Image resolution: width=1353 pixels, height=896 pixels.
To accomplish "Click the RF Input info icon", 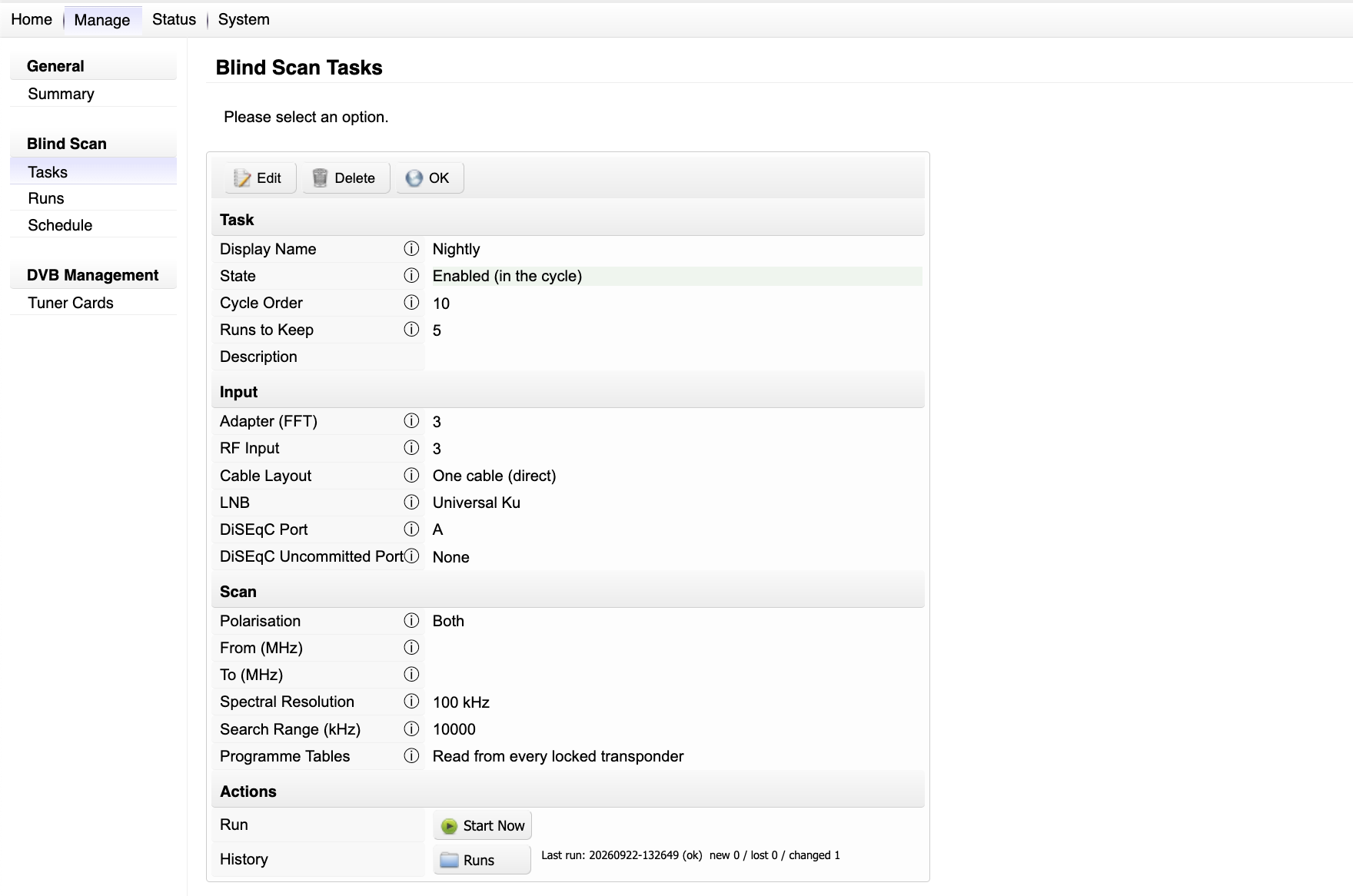I will (x=411, y=447).
